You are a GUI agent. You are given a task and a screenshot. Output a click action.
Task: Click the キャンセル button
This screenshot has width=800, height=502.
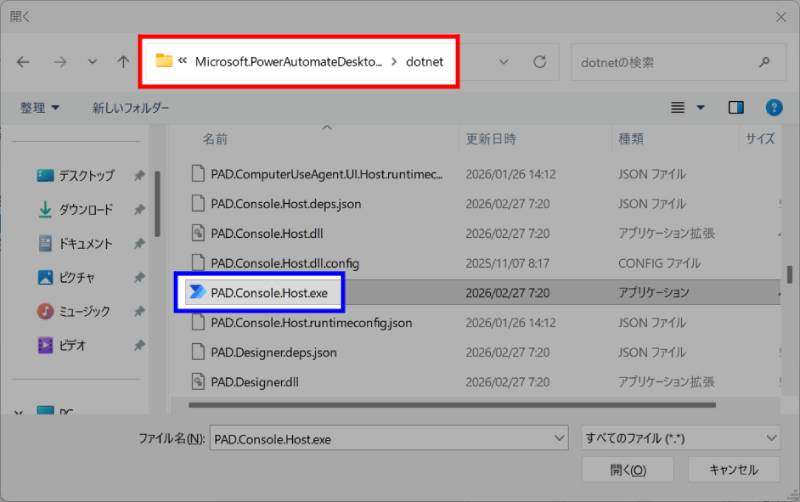(733, 469)
